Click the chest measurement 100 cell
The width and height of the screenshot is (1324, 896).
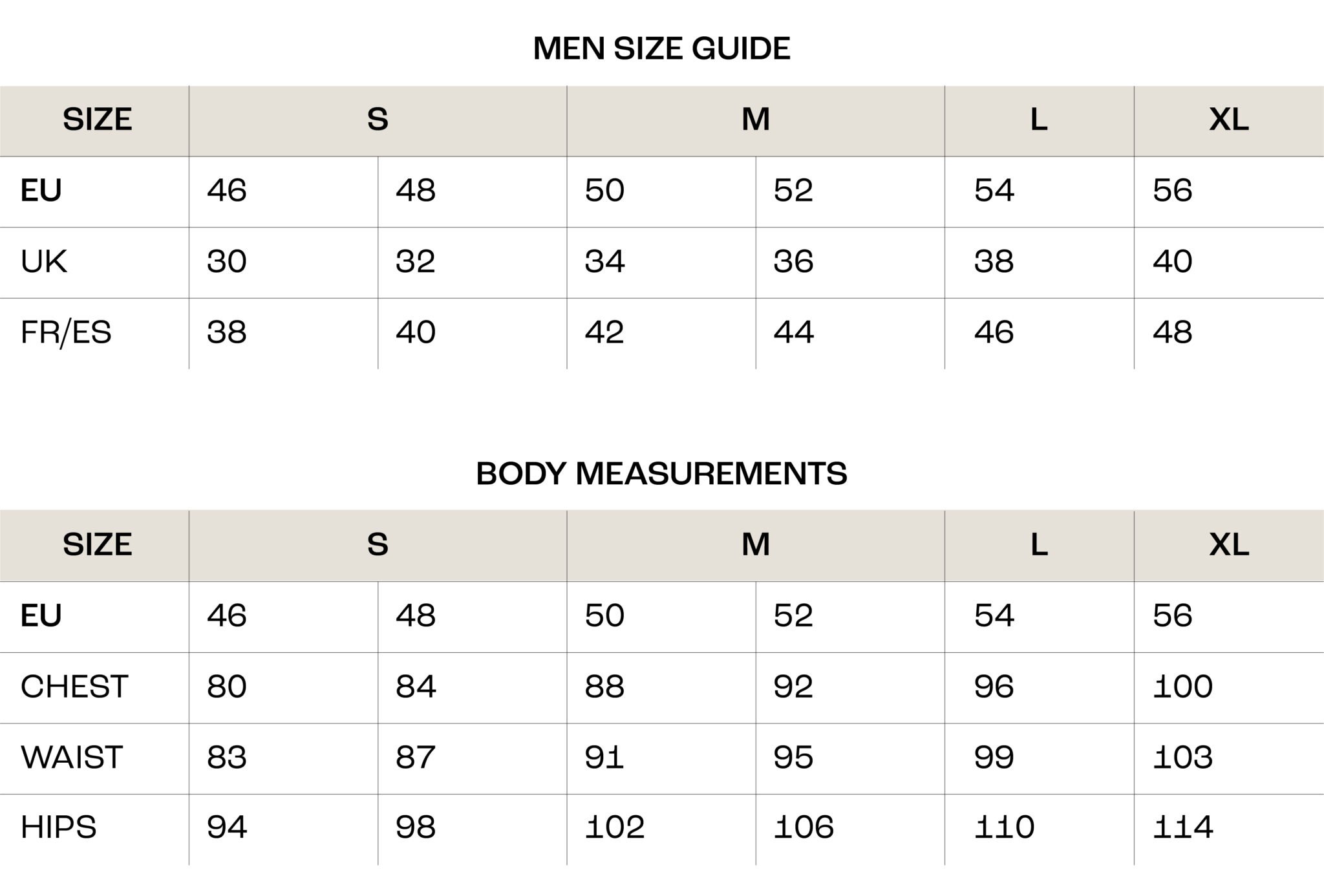click(1182, 687)
